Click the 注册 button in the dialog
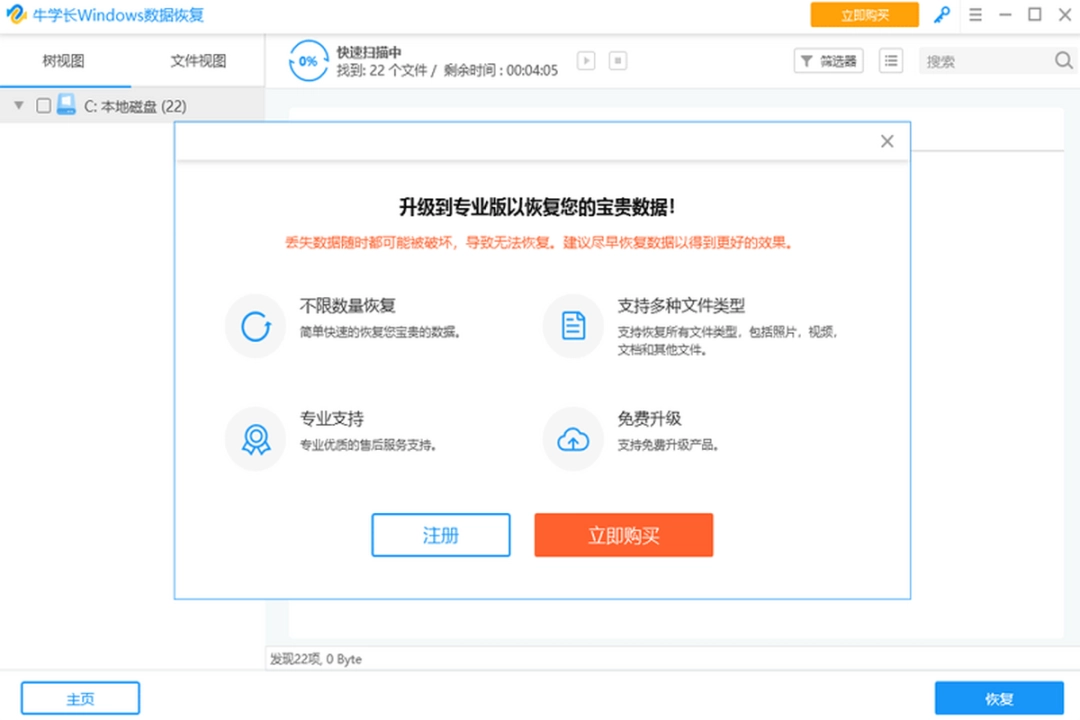Screen dimensions: 1080x720 tap(441, 534)
